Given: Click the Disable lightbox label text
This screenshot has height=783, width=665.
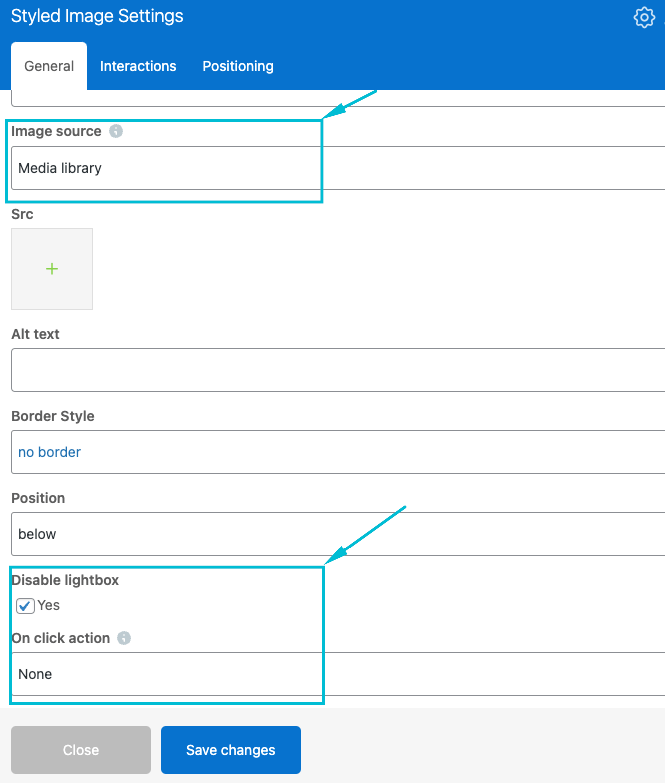Looking at the screenshot, I should (65, 580).
